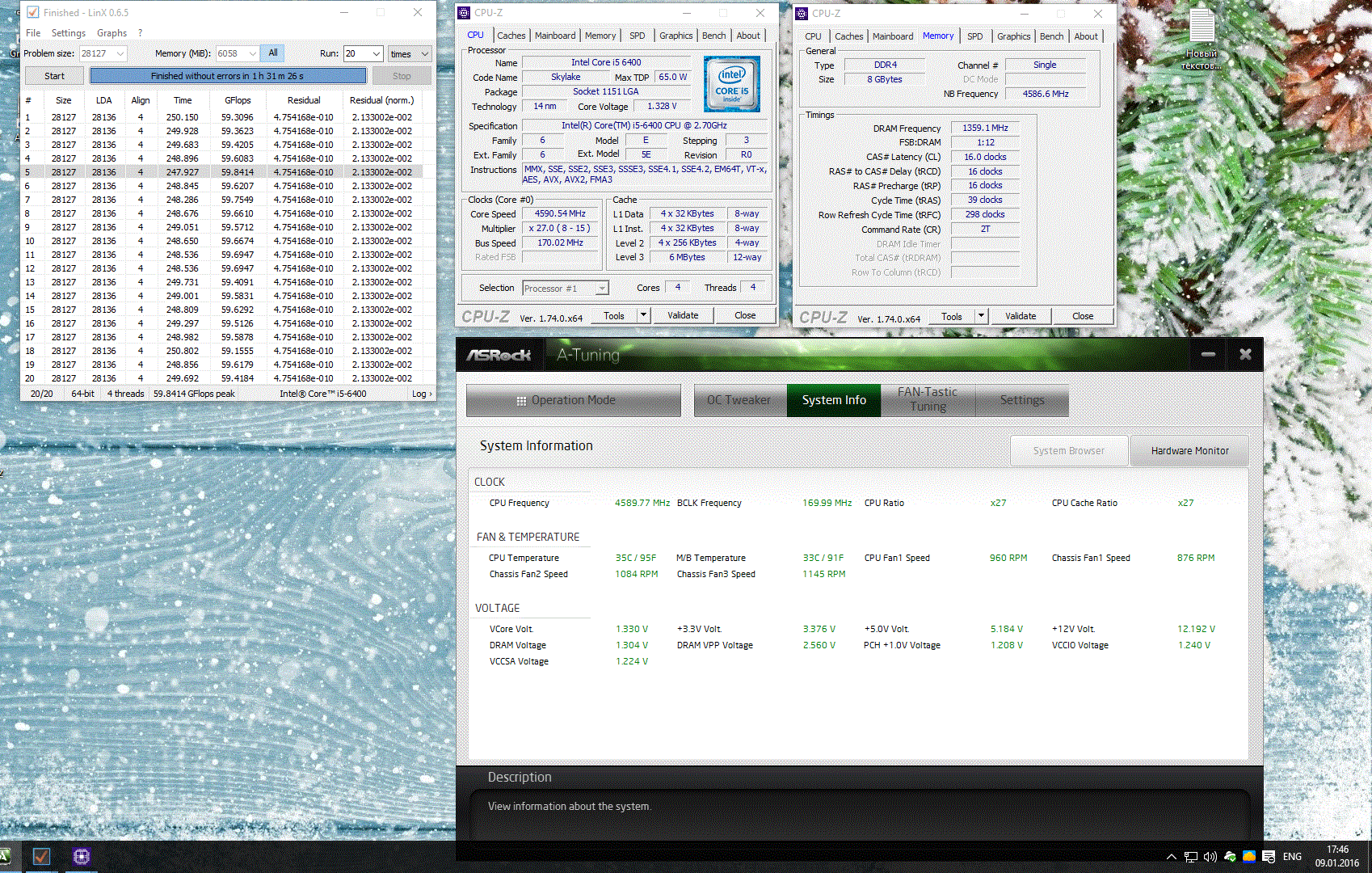Click the Hardware Monitor button
Viewport: 1372px width, 873px height.
(1189, 451)
